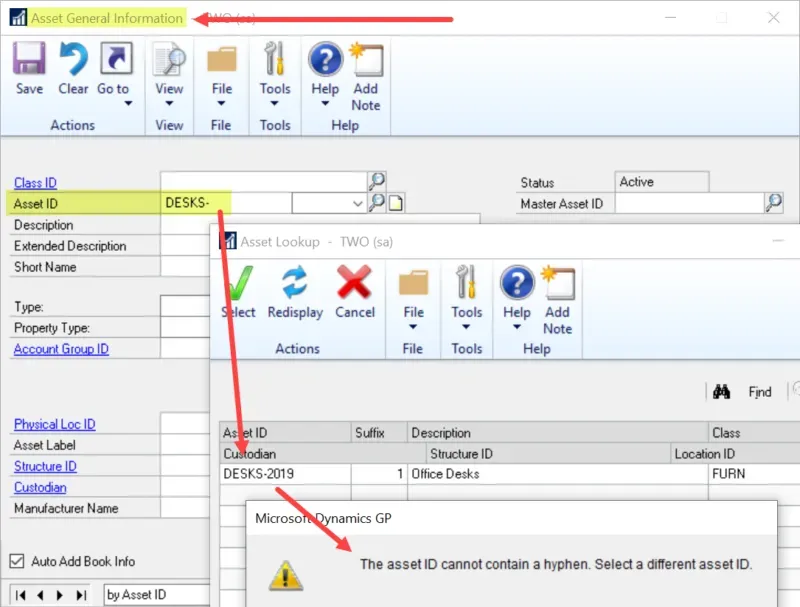Toggle the Auto Add Book Info checkbox

(x=16, y=562)
